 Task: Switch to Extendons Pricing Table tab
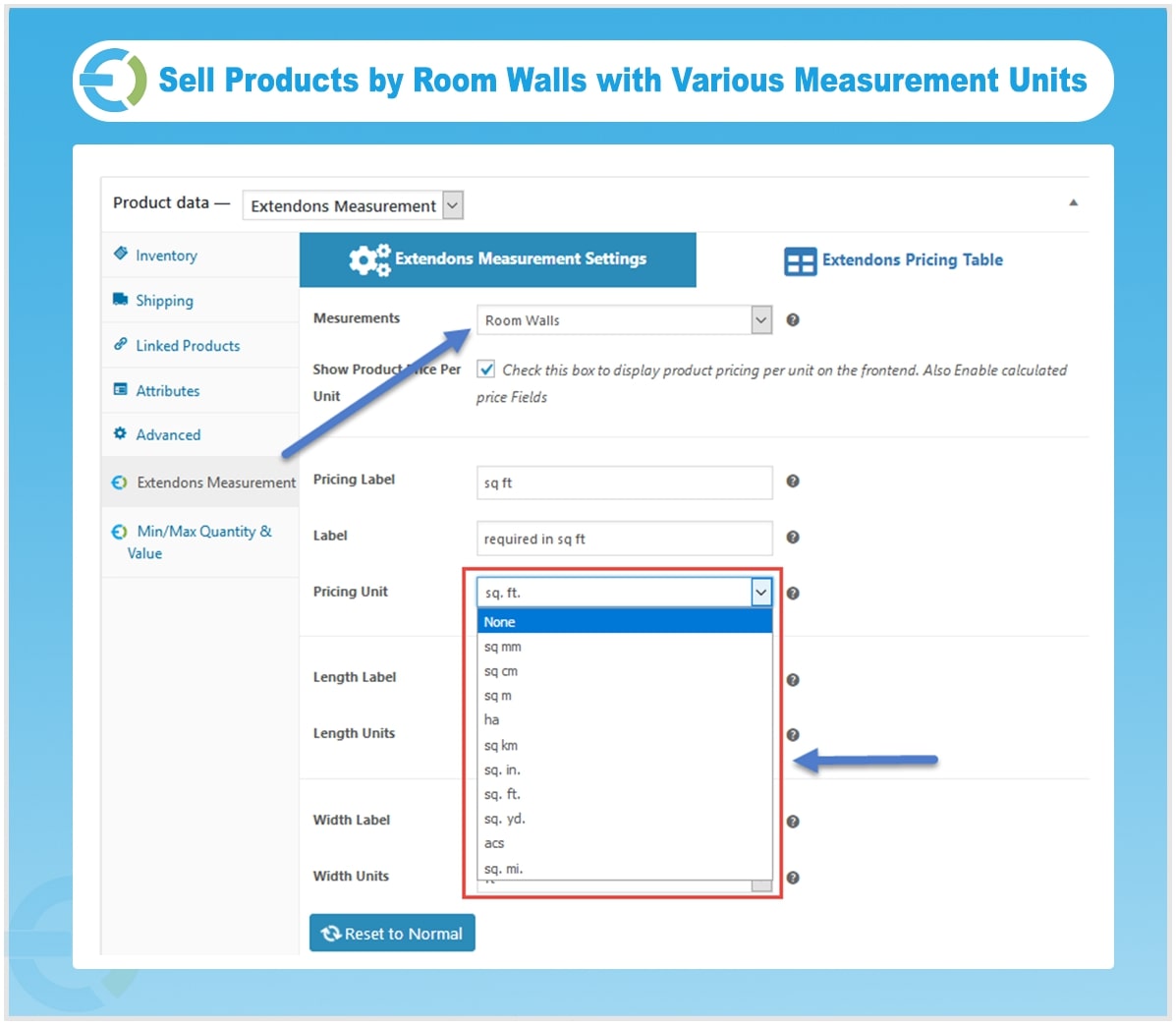coord(893,260)
